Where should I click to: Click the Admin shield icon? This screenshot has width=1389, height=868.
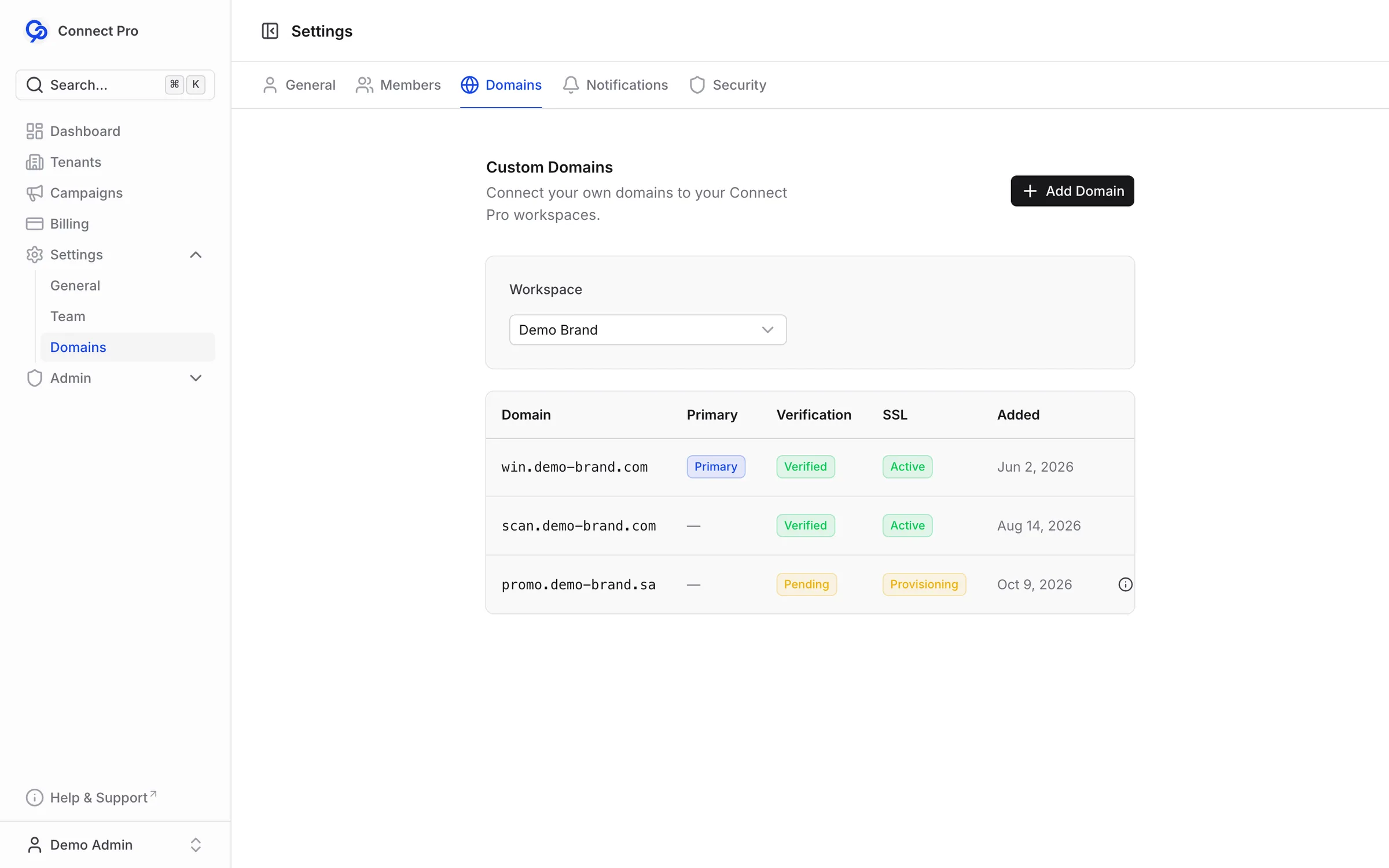click(x=35, y=378)
